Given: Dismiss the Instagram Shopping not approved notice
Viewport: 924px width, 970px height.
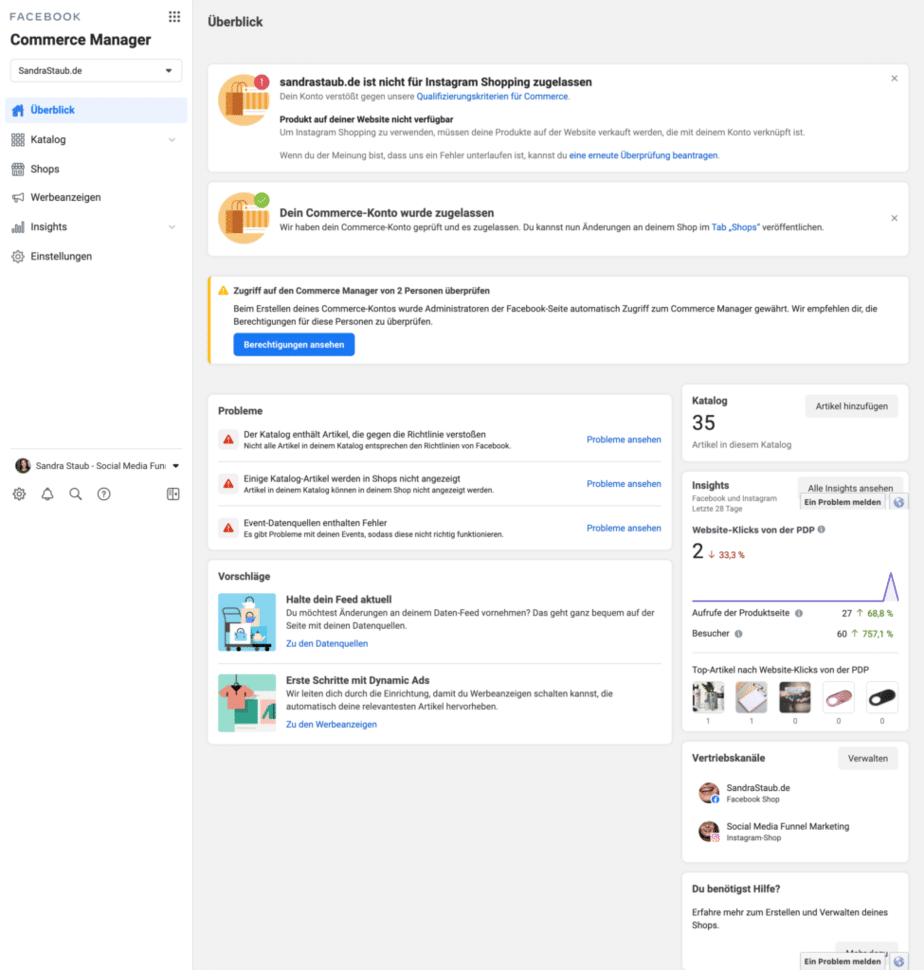Looking at the screenshot, I should [894, 79].
